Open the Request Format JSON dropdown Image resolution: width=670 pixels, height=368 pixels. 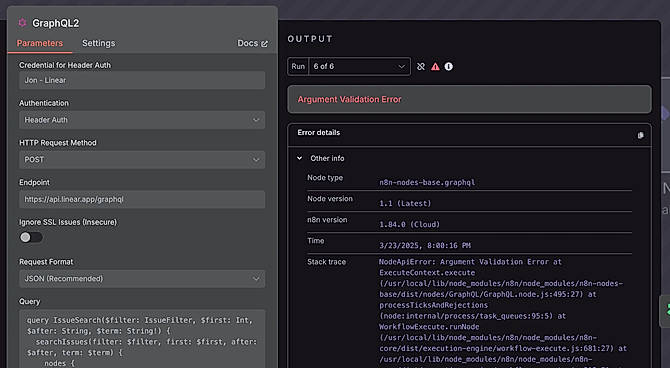[142, 279]
